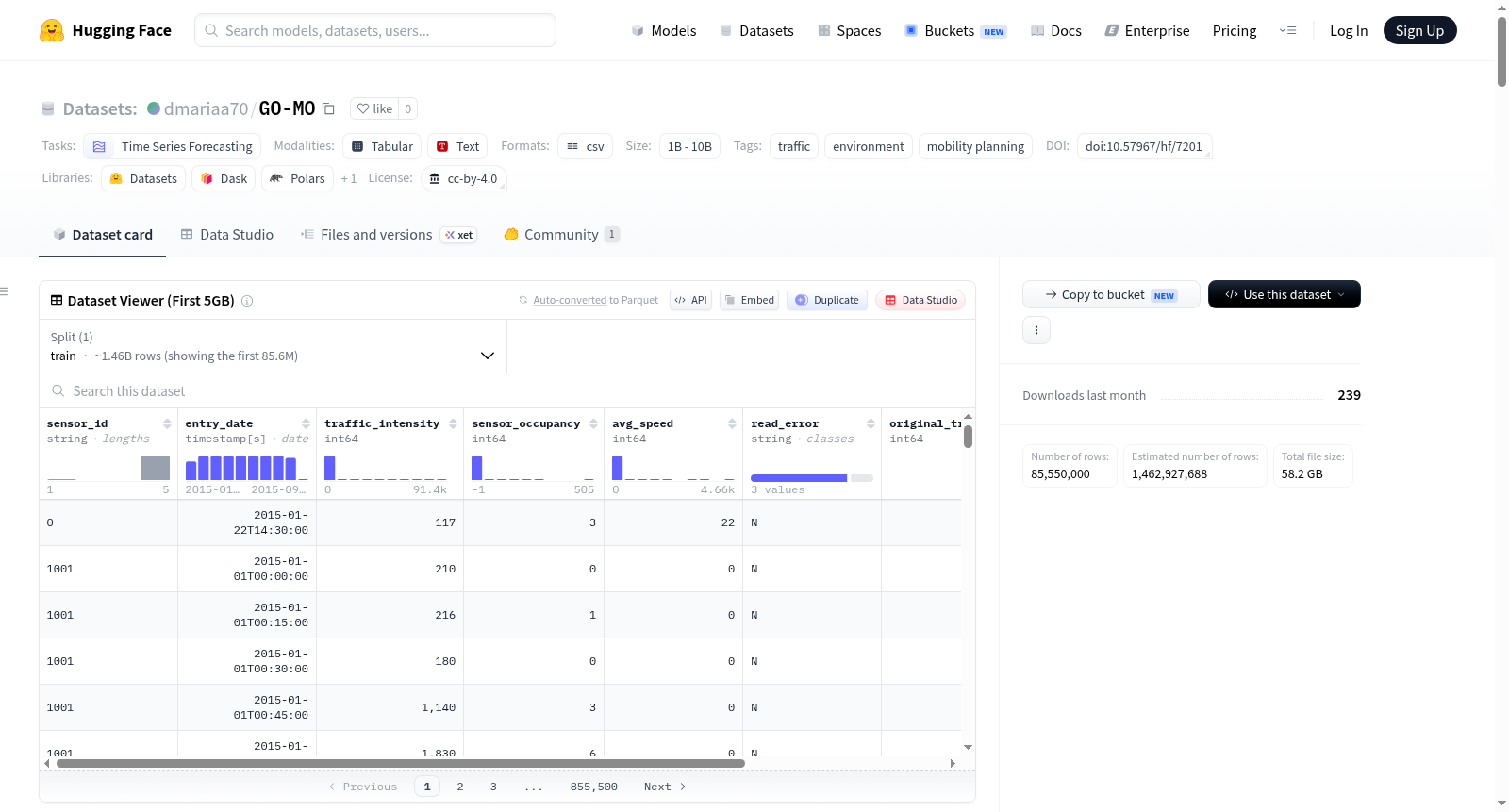Go to page 2 of table
1509x812 pixels.
point(460,787)
